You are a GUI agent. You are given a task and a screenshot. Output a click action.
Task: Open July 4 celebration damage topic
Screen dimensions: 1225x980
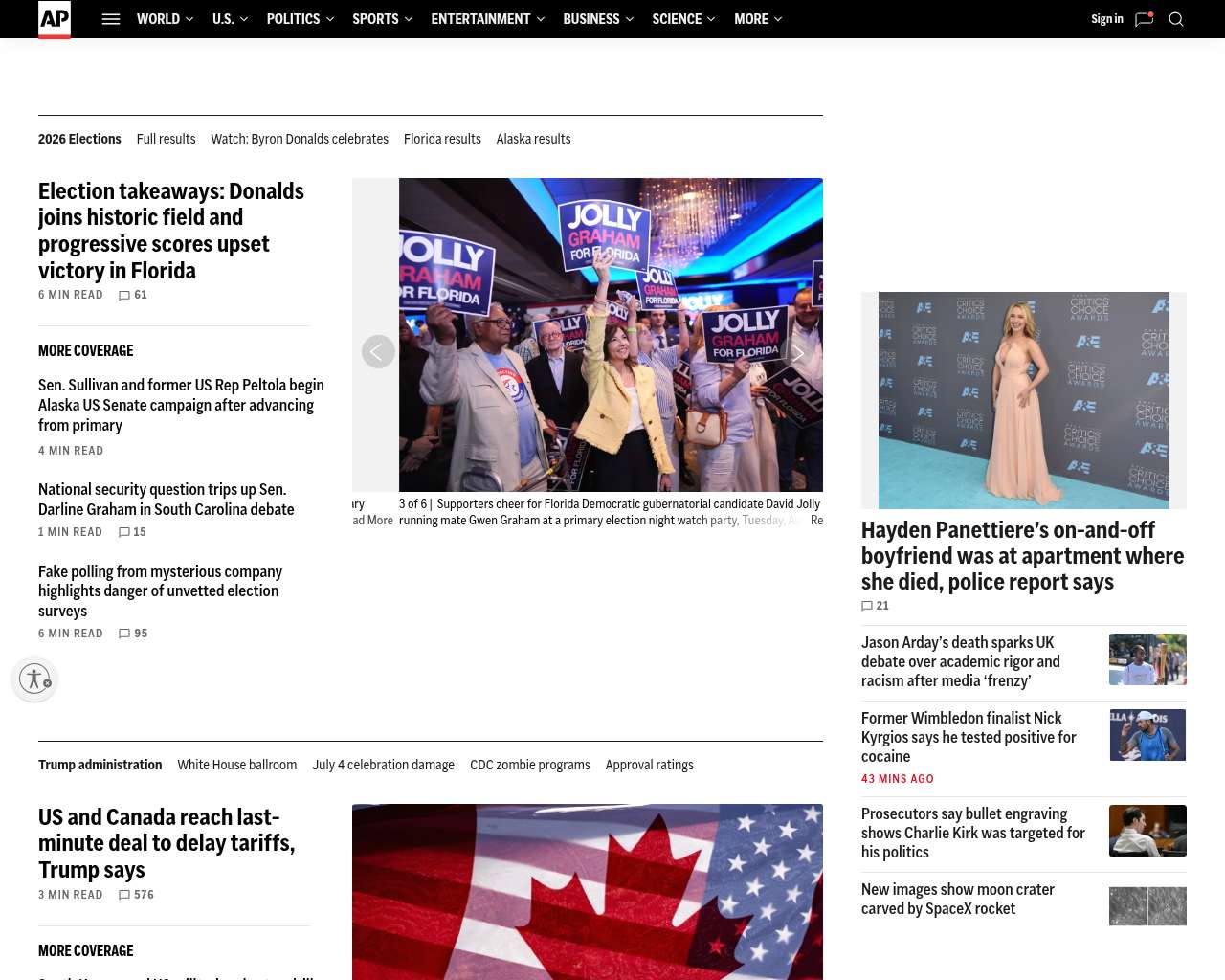coord(383,765)
